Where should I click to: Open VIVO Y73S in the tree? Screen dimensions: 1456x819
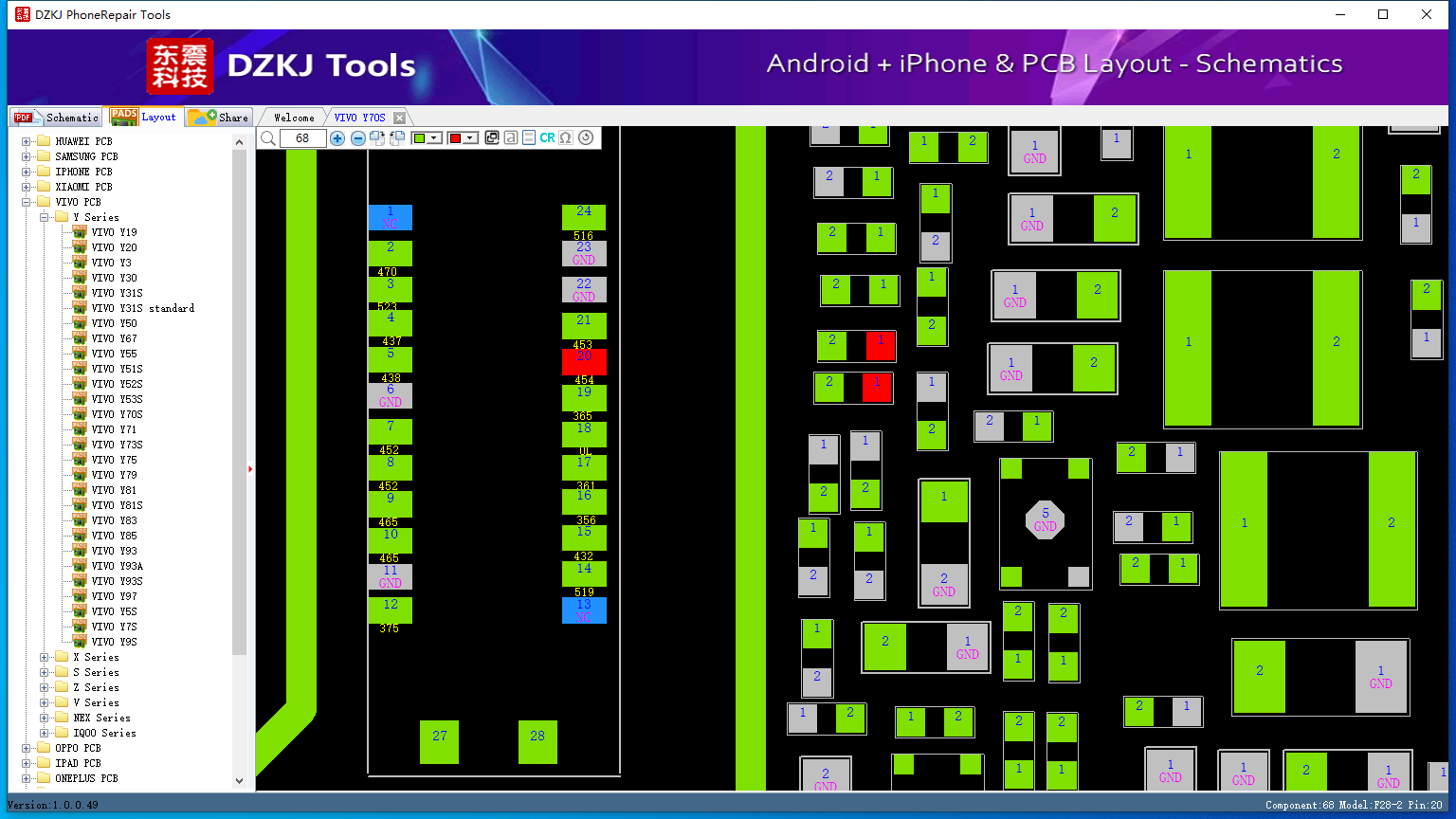[117, 445]
